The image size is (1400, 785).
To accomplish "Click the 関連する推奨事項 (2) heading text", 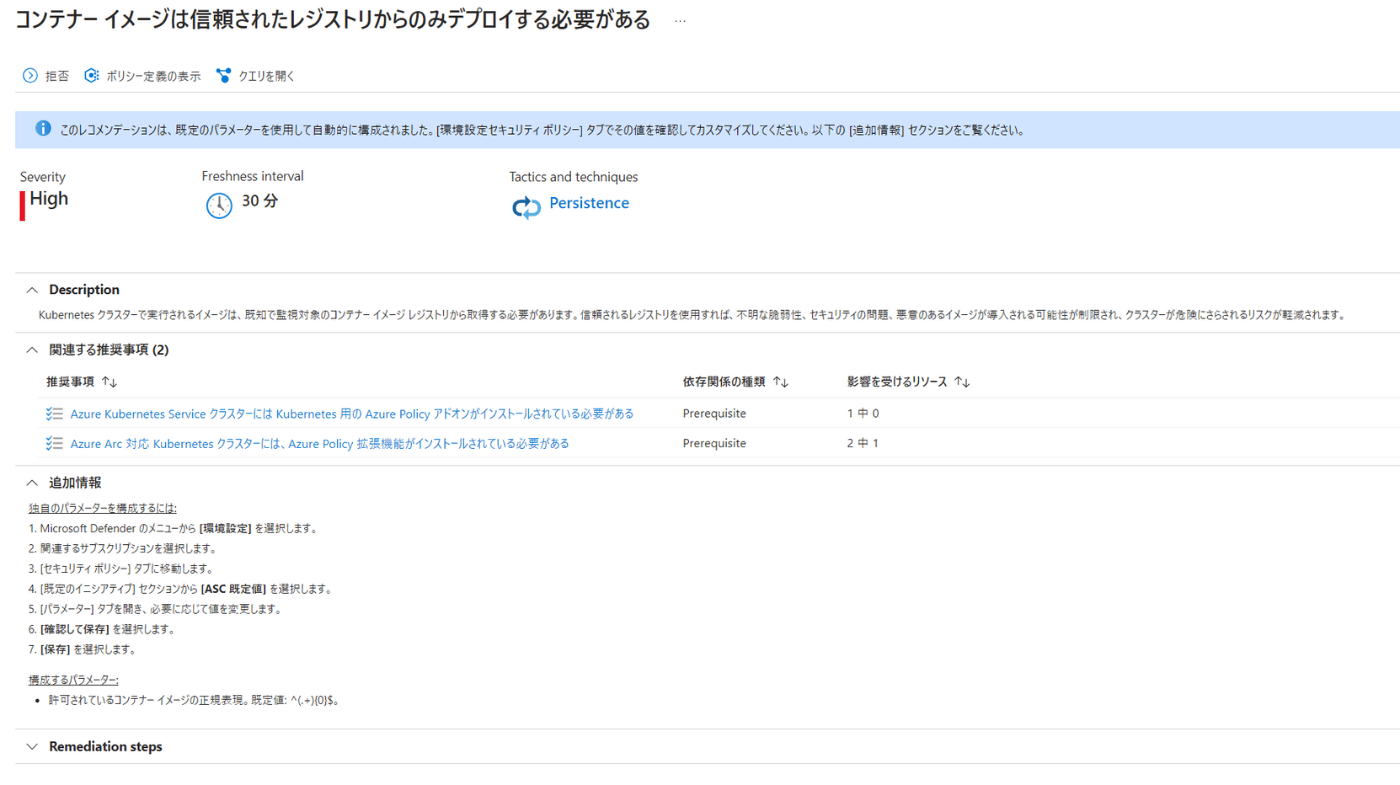I will tap(109, 350).
